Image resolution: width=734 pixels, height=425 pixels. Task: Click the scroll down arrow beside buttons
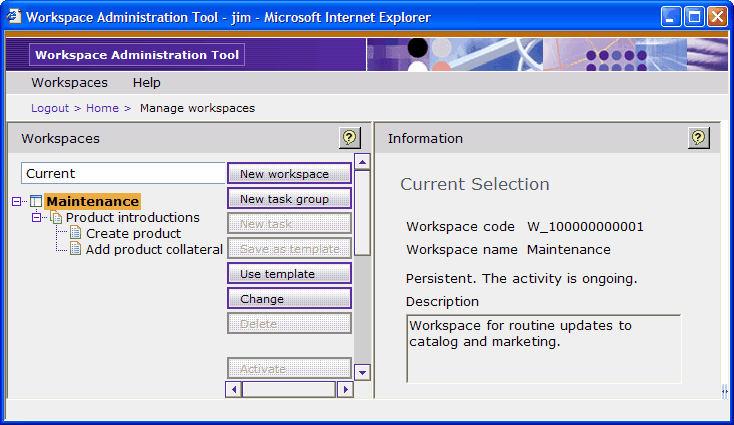pos(362,373)
